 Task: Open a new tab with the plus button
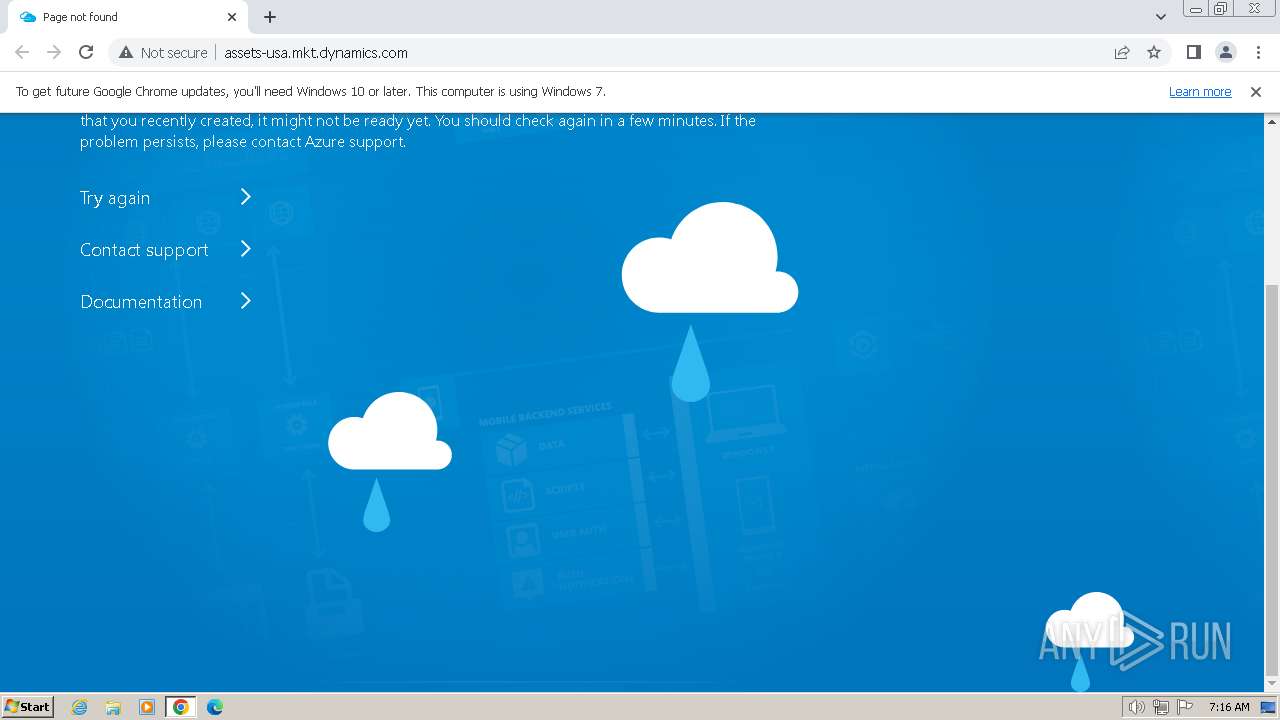tap(270, 17)
